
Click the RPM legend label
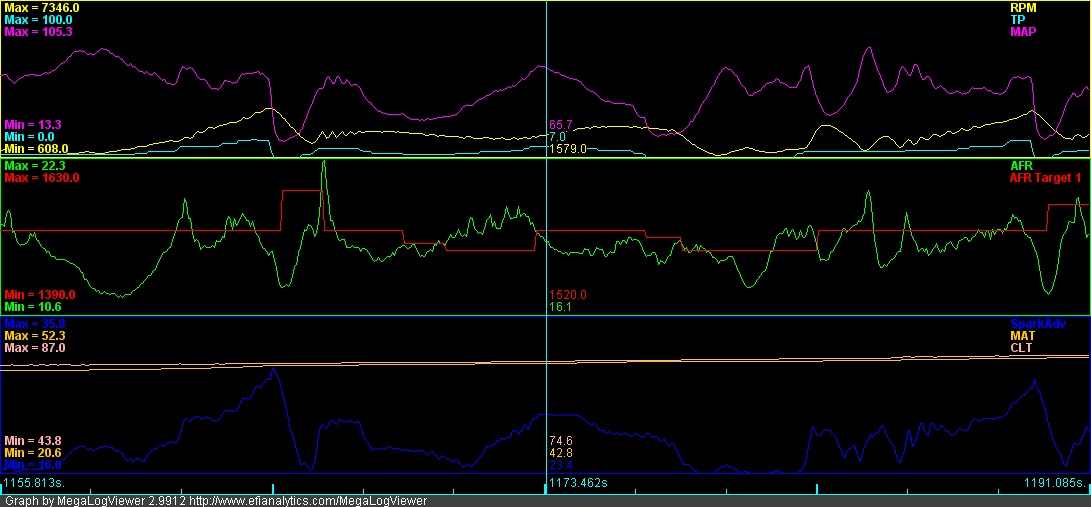(x=1022, y=8)
